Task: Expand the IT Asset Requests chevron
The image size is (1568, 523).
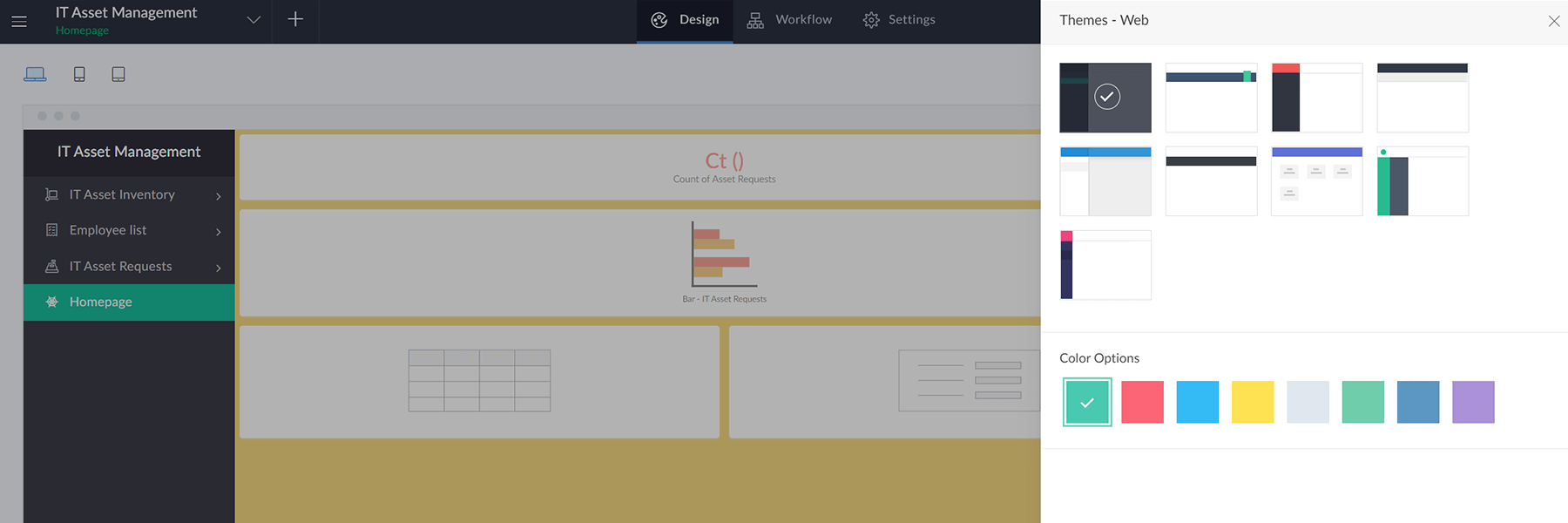Action: (x=219, y=268)
